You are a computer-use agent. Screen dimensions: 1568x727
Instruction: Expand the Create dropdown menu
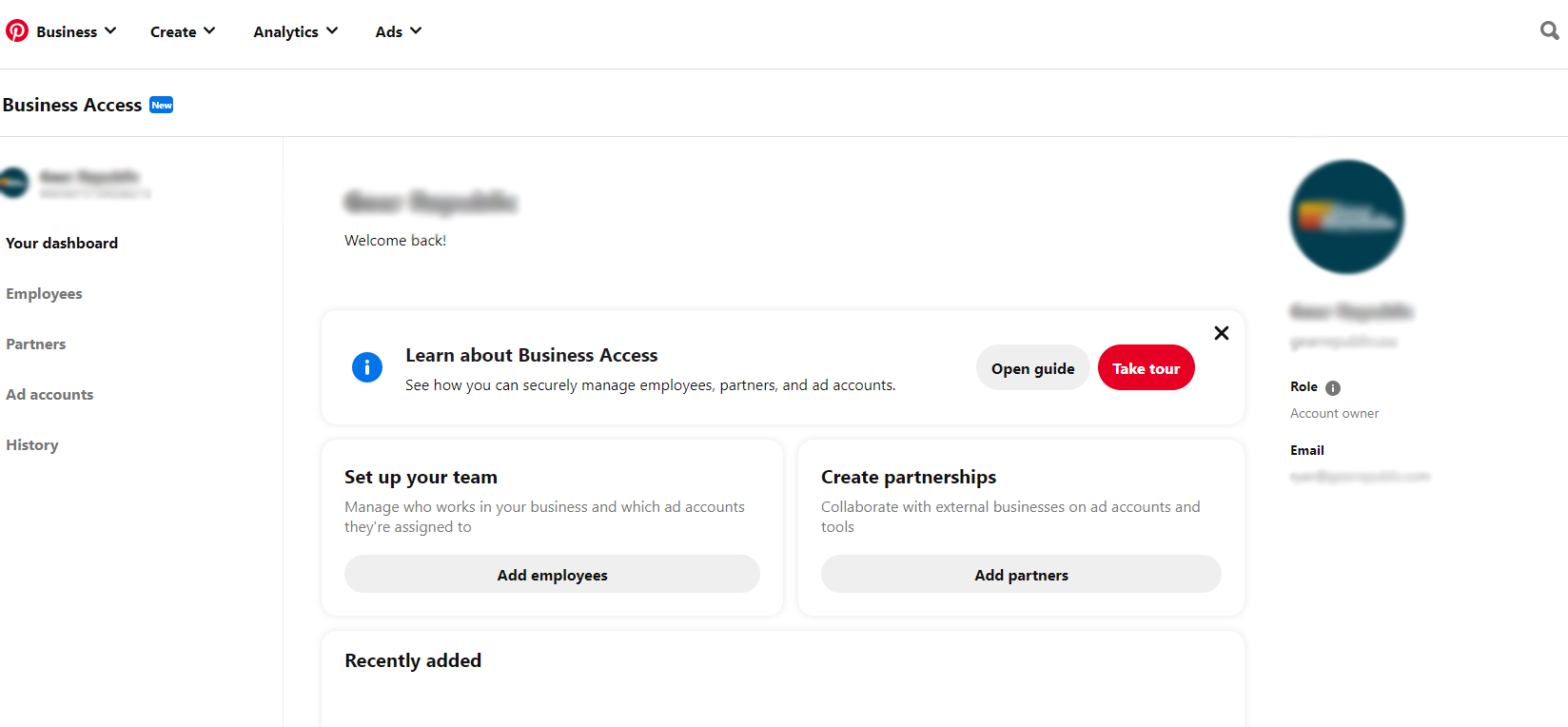tap(183, 31)
